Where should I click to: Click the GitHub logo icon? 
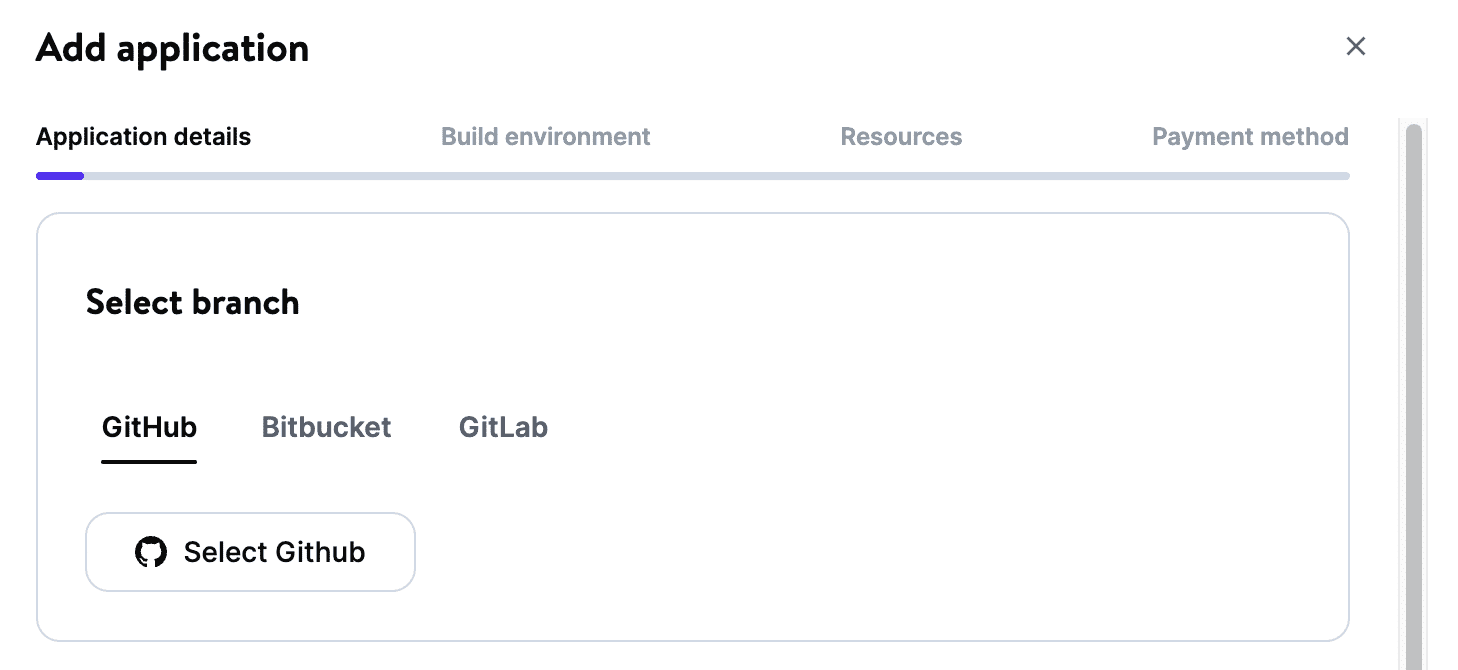(x=151, y=551)
